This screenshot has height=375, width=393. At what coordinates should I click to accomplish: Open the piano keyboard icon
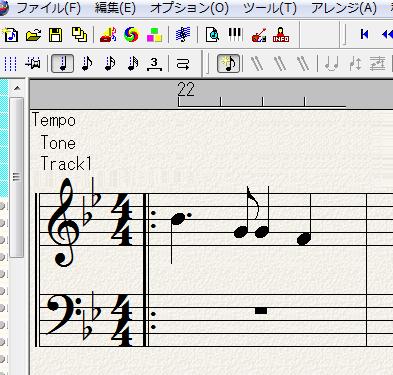click(235, 35)
